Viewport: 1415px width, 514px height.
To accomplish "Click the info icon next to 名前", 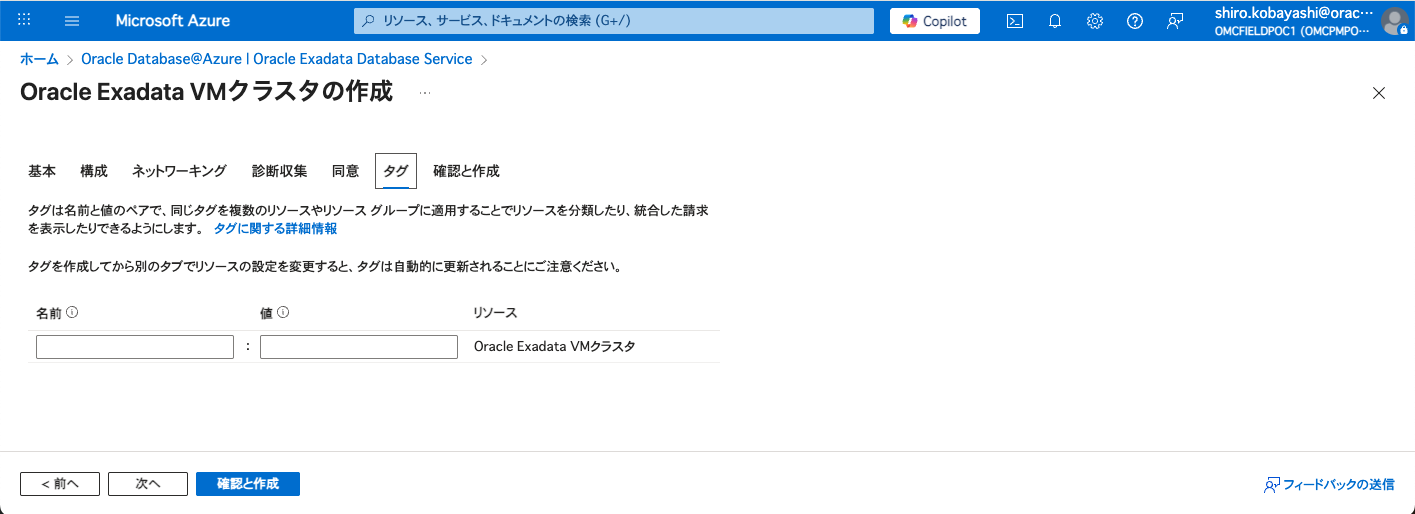I will click(x=72, y=312).
